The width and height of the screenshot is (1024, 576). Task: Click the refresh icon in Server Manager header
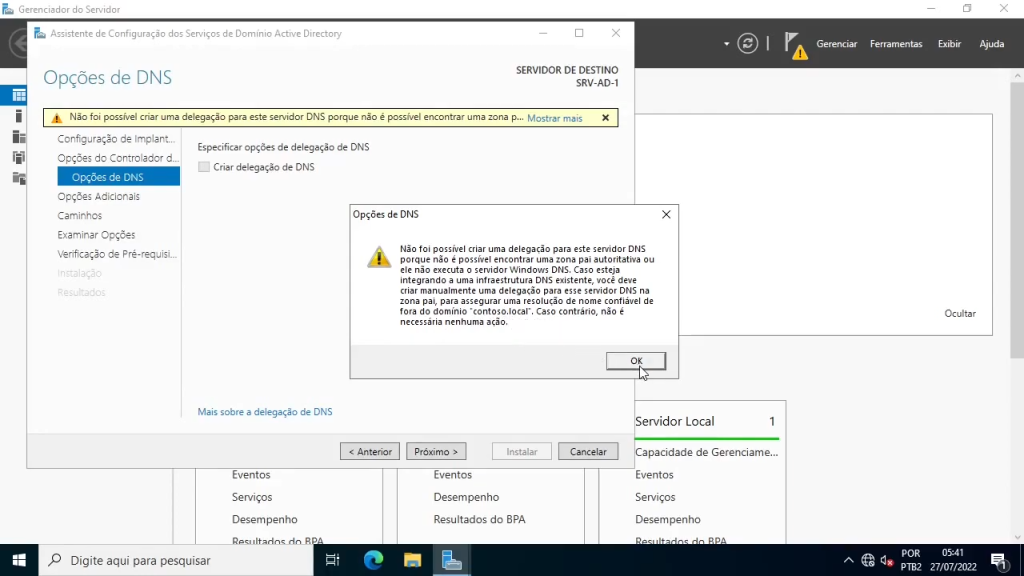point(747,44)
